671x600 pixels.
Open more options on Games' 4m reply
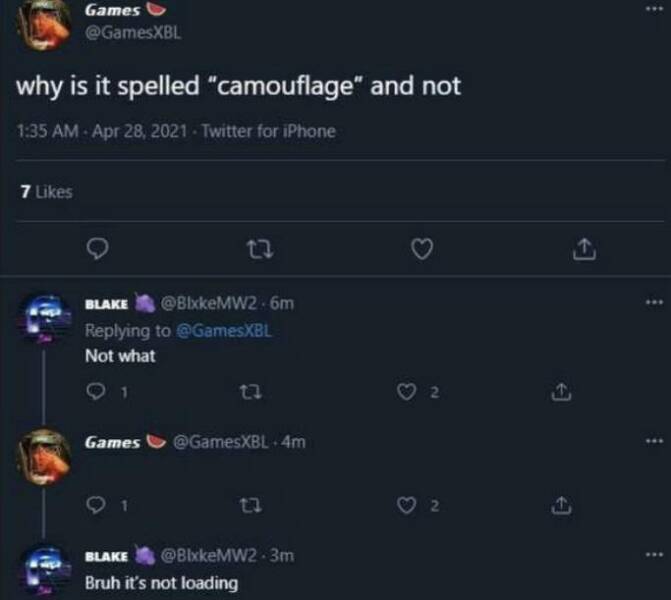(x=654, y=441)
